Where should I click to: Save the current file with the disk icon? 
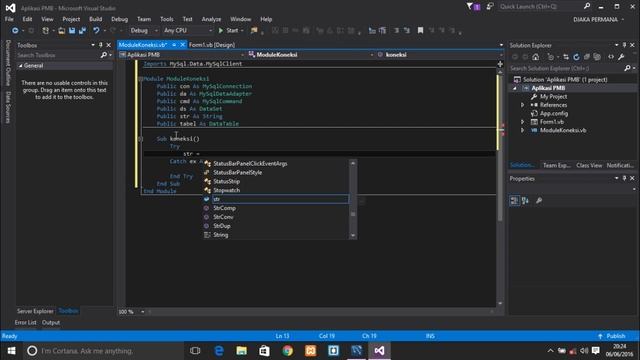(72, 31)
